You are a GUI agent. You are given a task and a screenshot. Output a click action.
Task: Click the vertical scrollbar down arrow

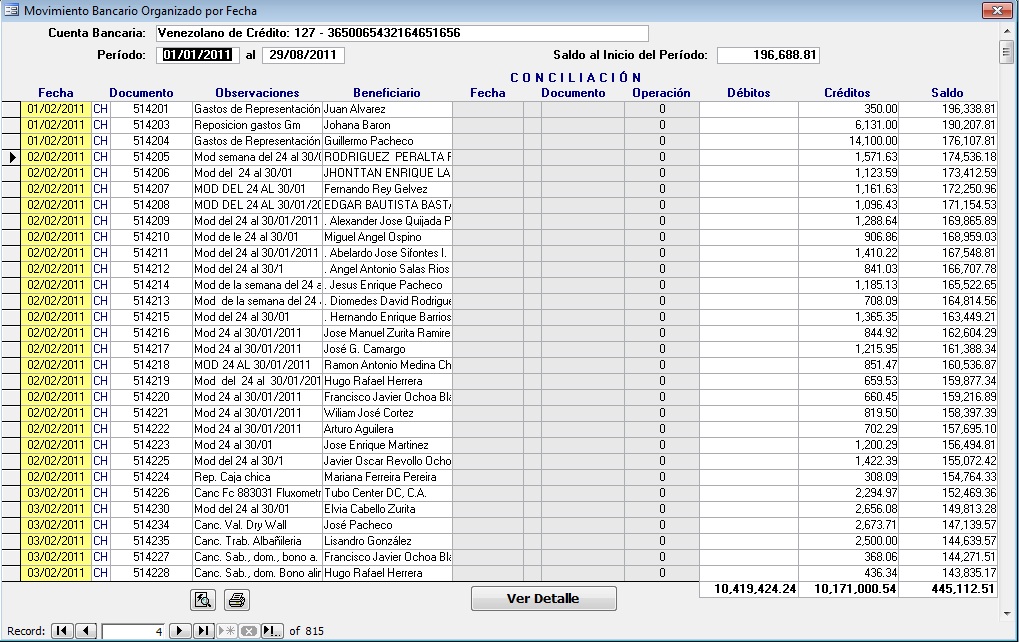click(x=1007, y=613)
